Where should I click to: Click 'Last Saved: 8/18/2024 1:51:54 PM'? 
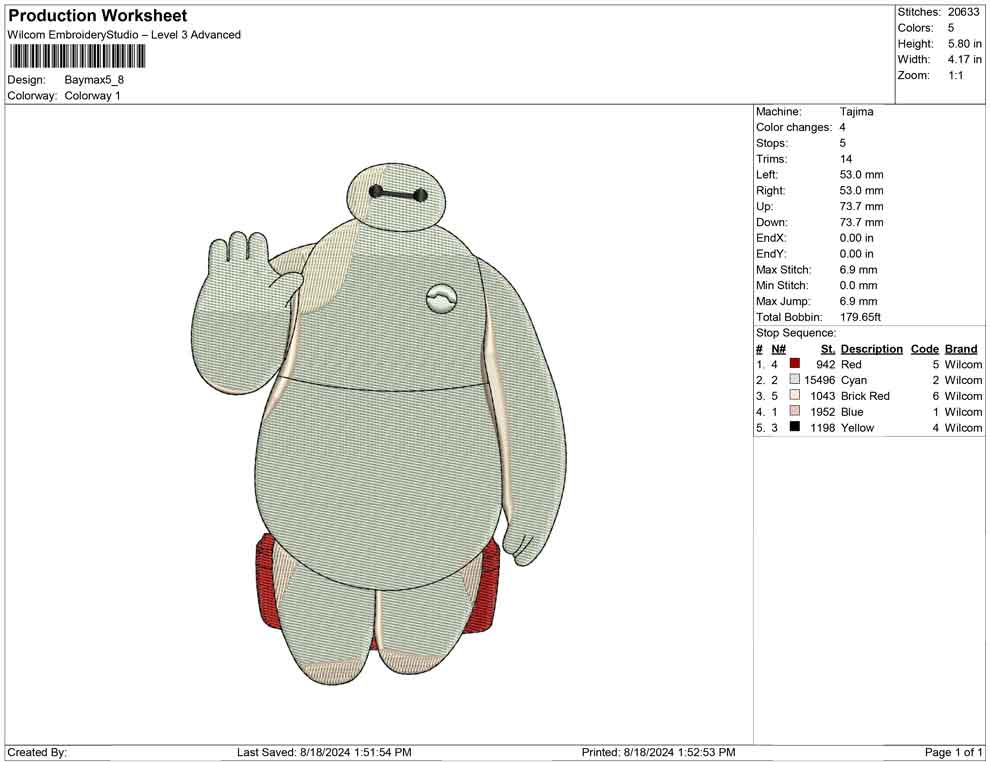coord(324,752)
